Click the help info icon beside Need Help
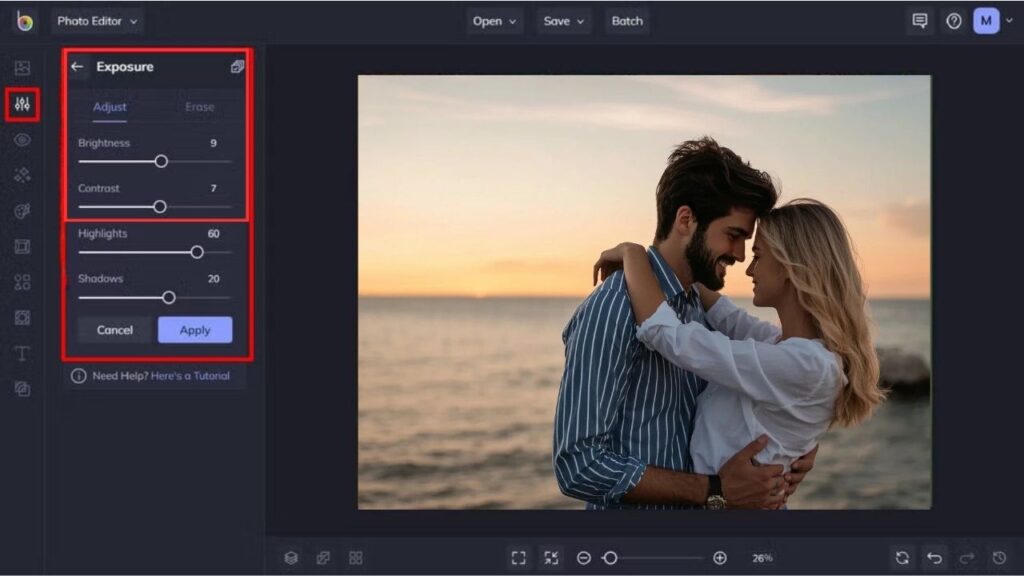The height and width of the screenshot is (576, 1024). tap(78, 376)
